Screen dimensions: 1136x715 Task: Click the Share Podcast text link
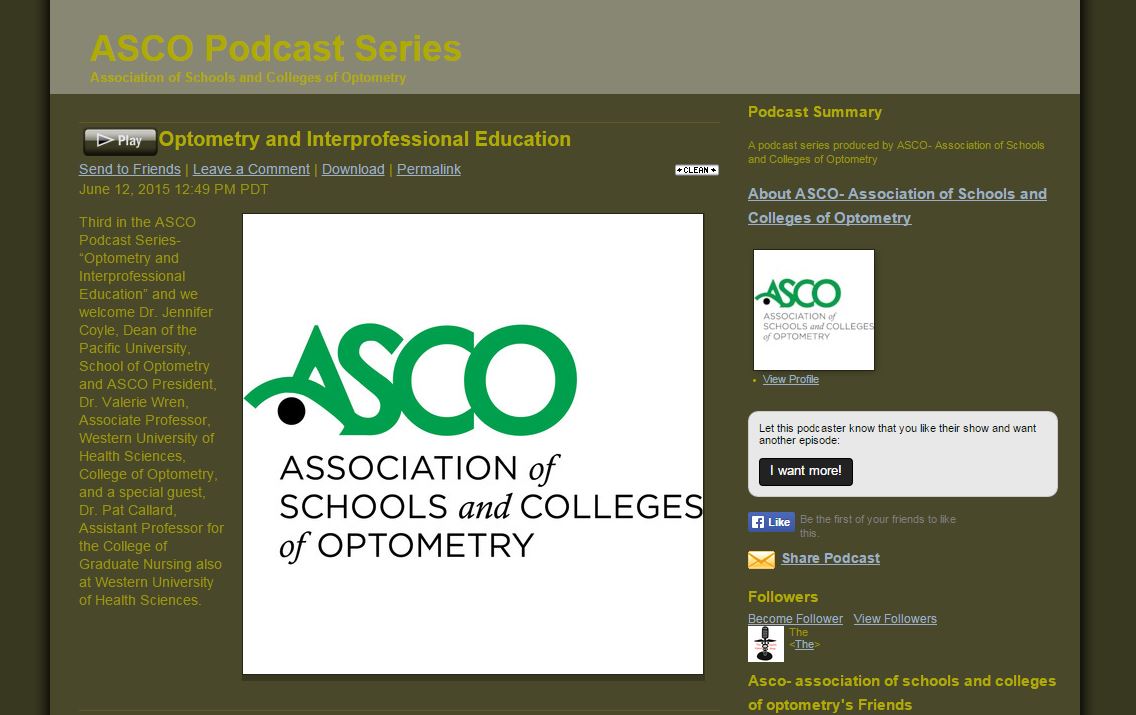pos(830,558)
